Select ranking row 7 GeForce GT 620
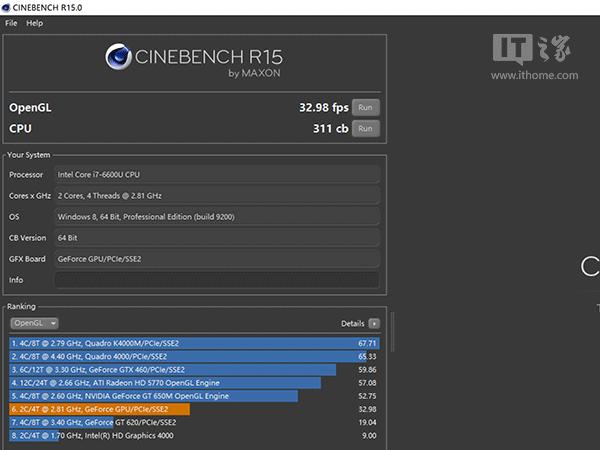Screen dimensions: 600x450 (x=194, y=422)
